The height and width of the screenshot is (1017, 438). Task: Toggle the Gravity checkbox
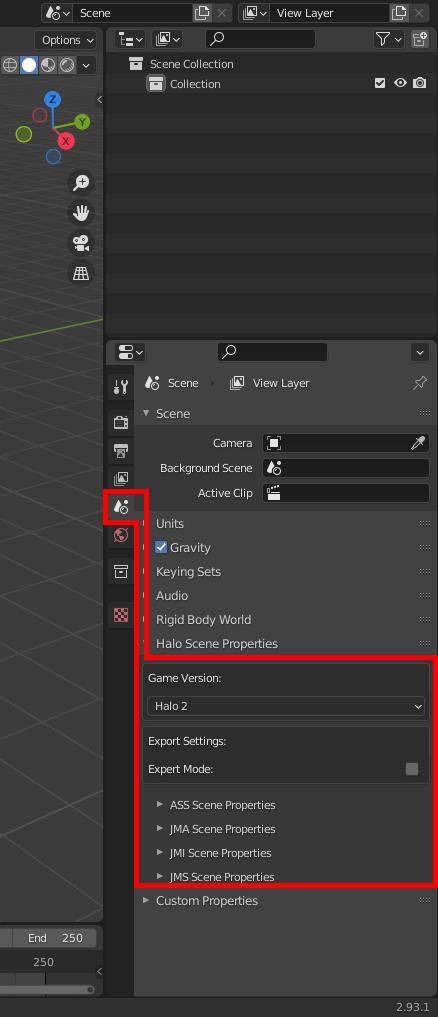(x=162, y=547)
